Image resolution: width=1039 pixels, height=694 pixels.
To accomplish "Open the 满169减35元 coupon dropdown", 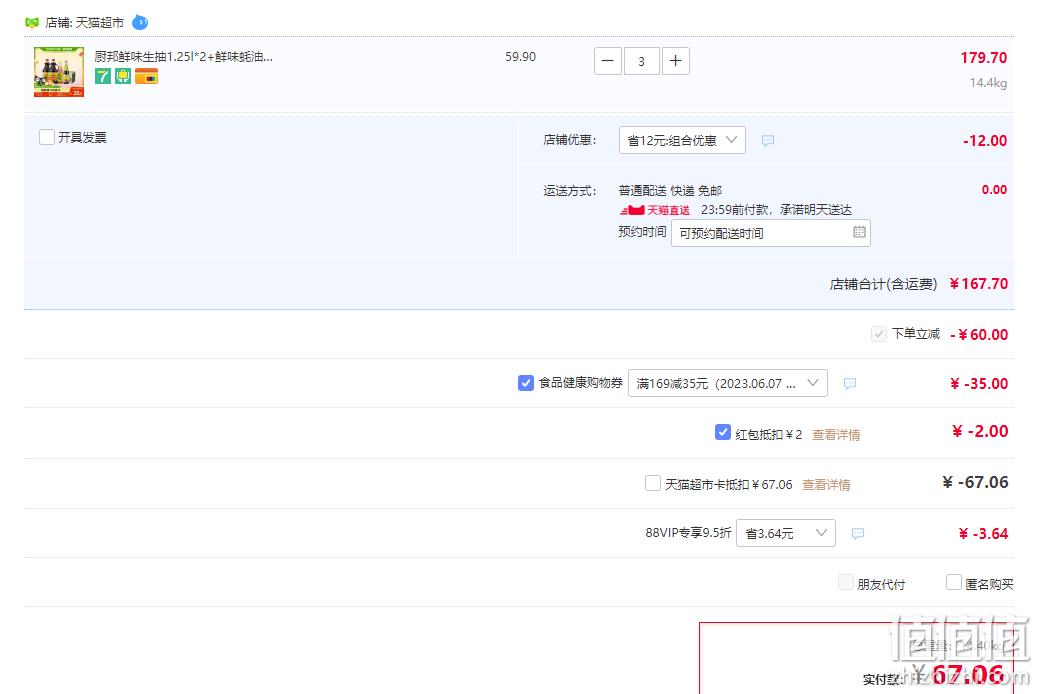I will click(x=728, y=383).
